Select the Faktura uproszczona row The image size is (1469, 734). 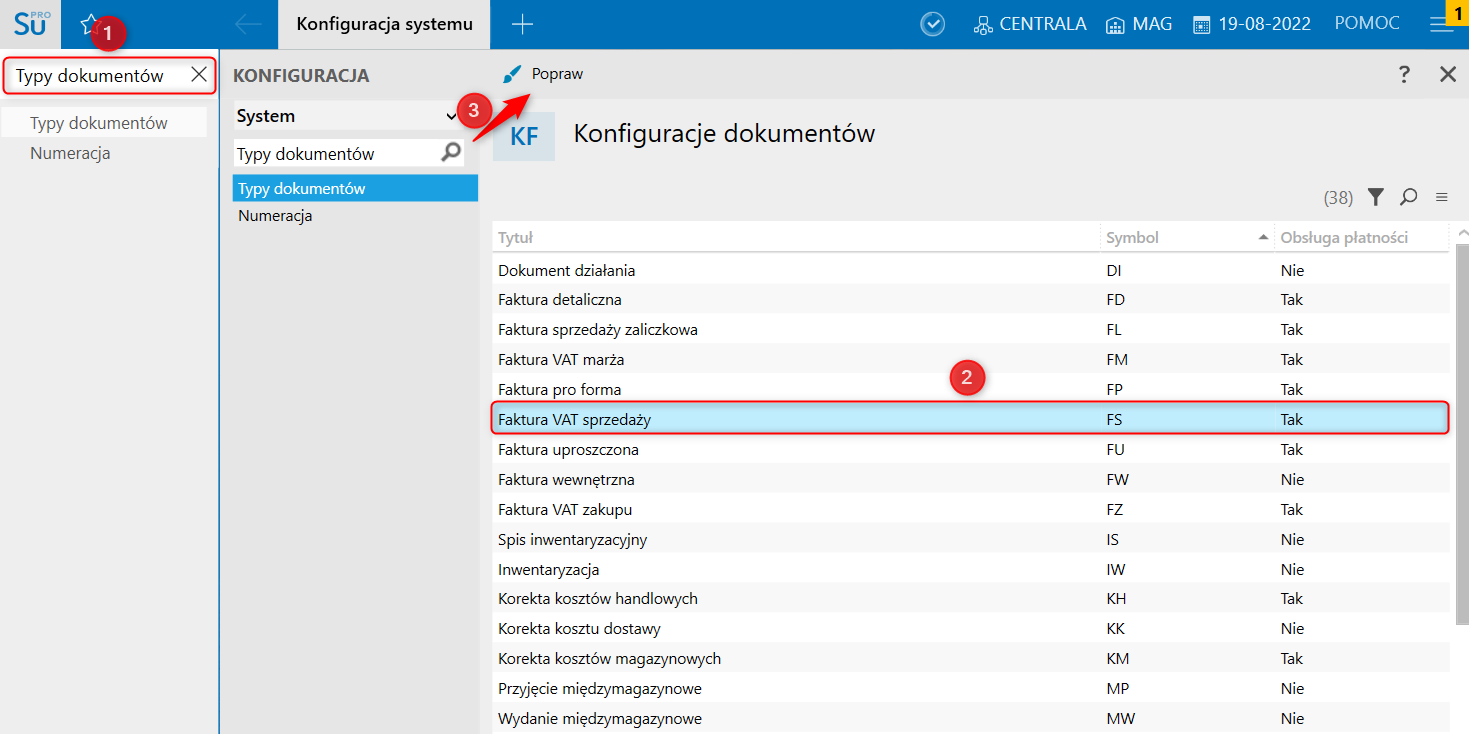click(971, 449)
